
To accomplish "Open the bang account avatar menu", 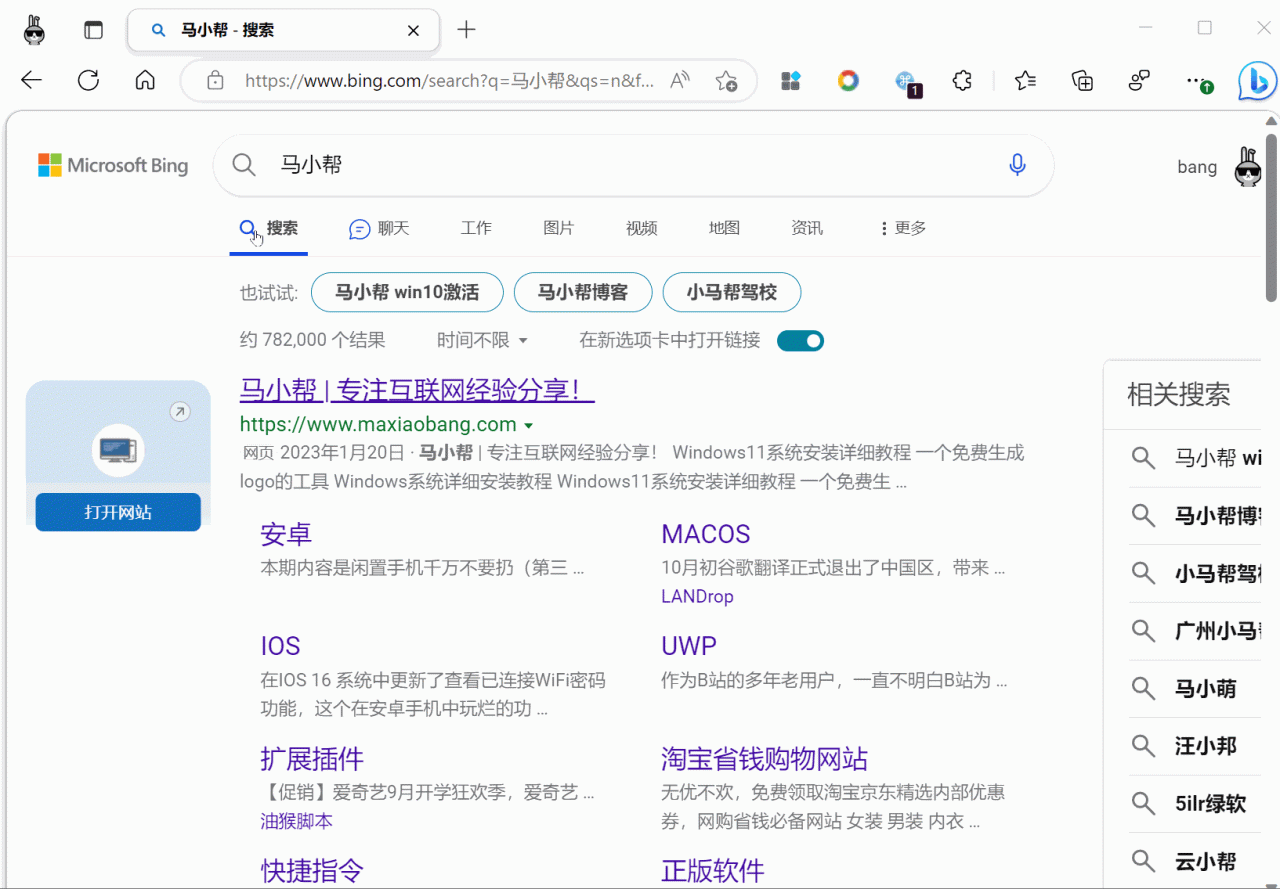I will point(1247,166).
